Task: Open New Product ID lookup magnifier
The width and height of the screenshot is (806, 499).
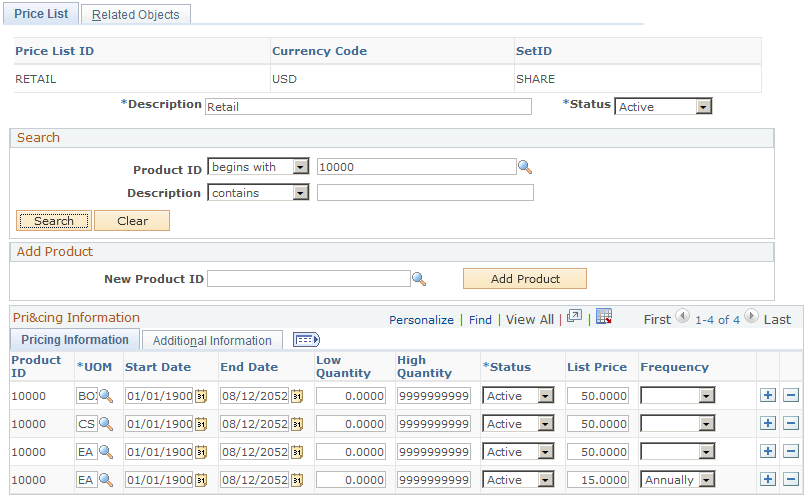Action: tap(419, 279)
